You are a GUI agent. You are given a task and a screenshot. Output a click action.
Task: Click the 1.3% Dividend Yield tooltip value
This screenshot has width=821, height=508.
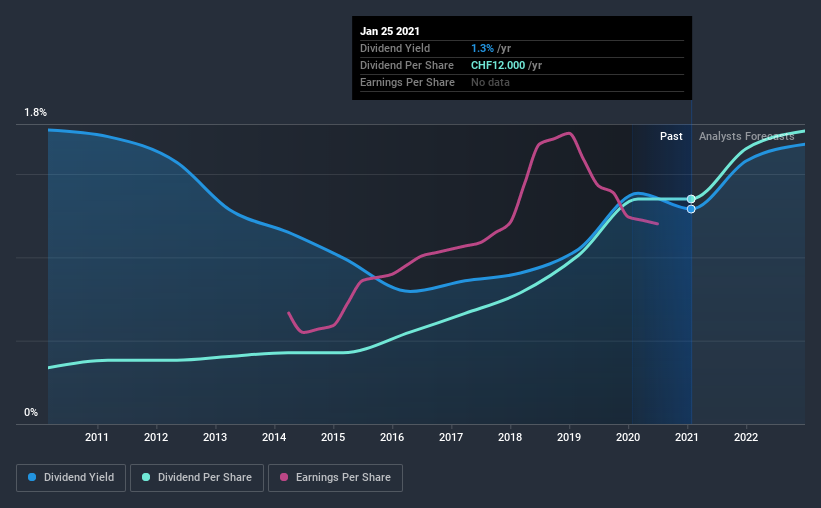482,48
